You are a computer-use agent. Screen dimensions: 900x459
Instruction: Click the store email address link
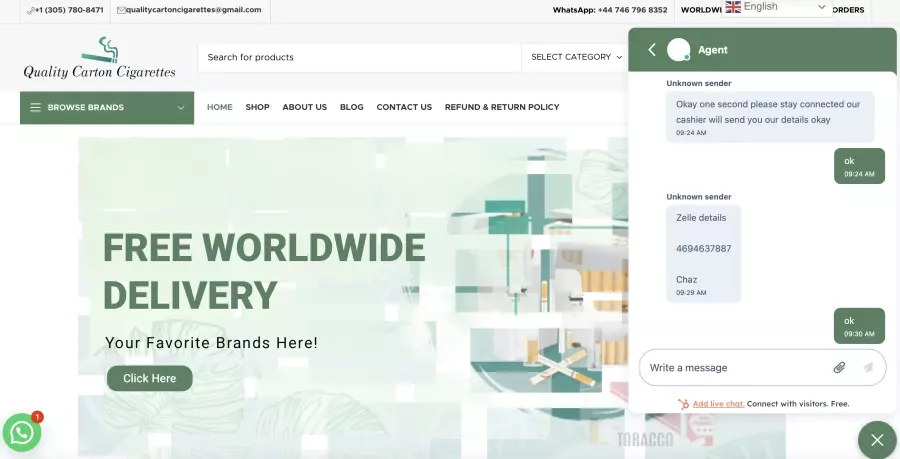tap(192, 10)
